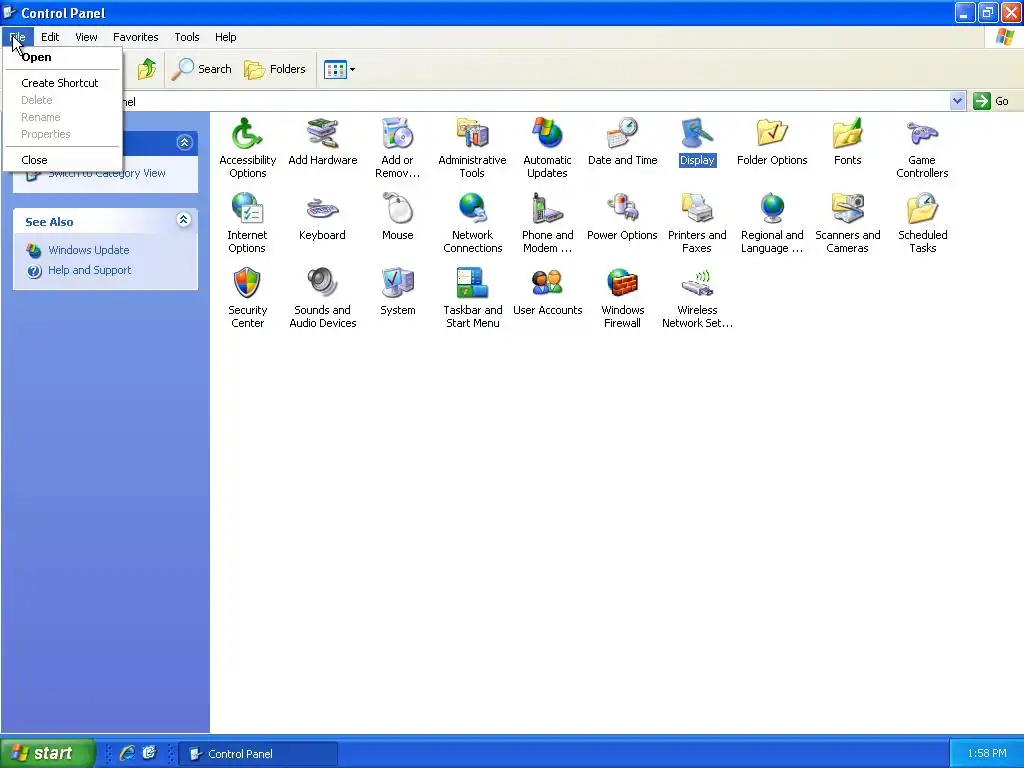The height and width of the screenshot is (768, 1024).
Task: Expand the address bar dropdown arrow
Action: pyautogui.click(x=957, y=101)
